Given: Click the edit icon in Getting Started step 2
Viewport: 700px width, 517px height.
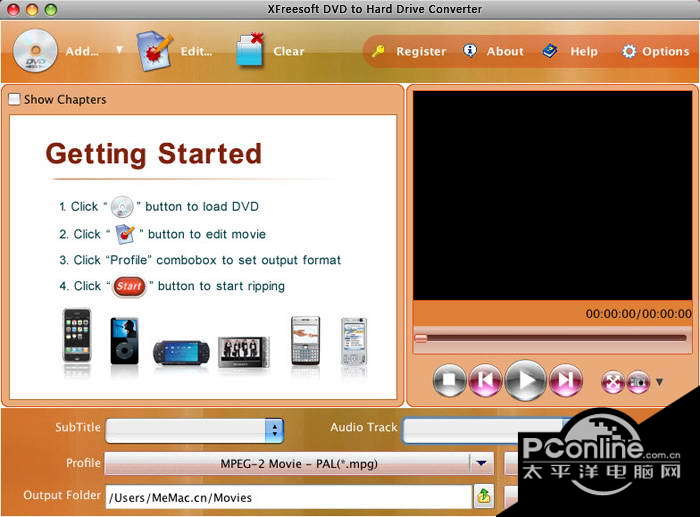Looking at the screenshot, I should coord(125,234).
